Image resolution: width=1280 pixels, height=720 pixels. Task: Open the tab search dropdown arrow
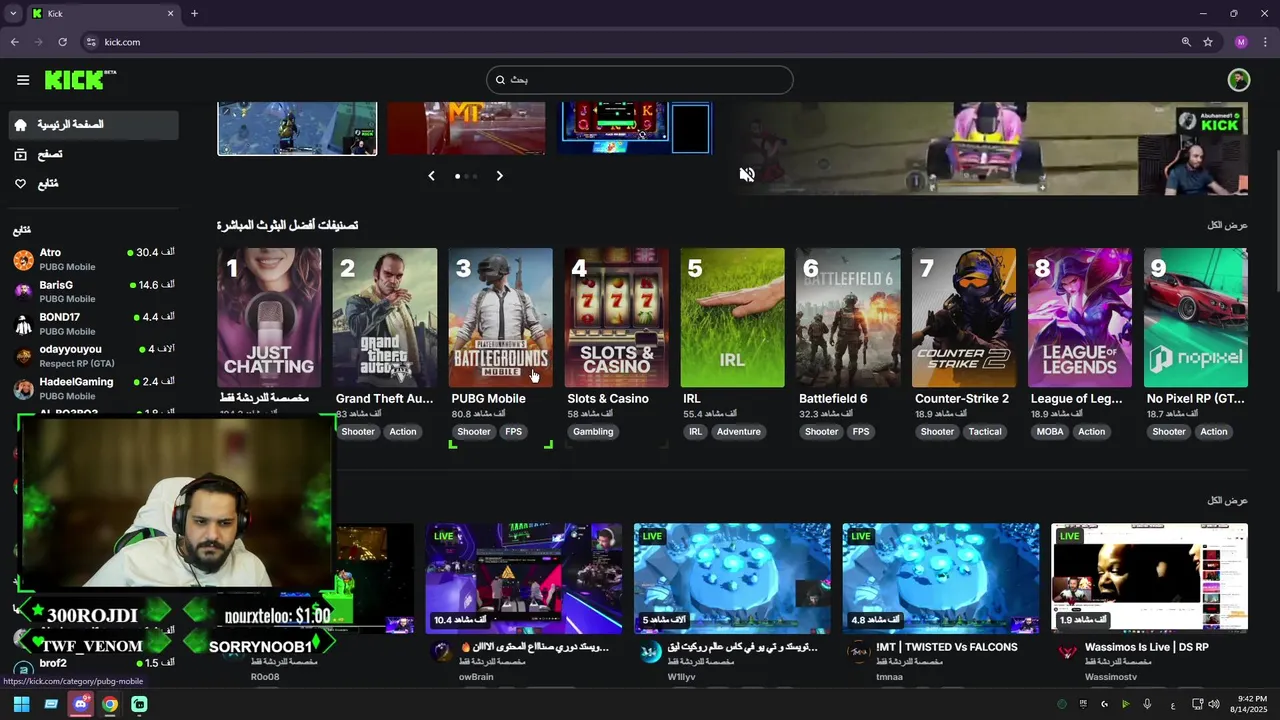13,14
